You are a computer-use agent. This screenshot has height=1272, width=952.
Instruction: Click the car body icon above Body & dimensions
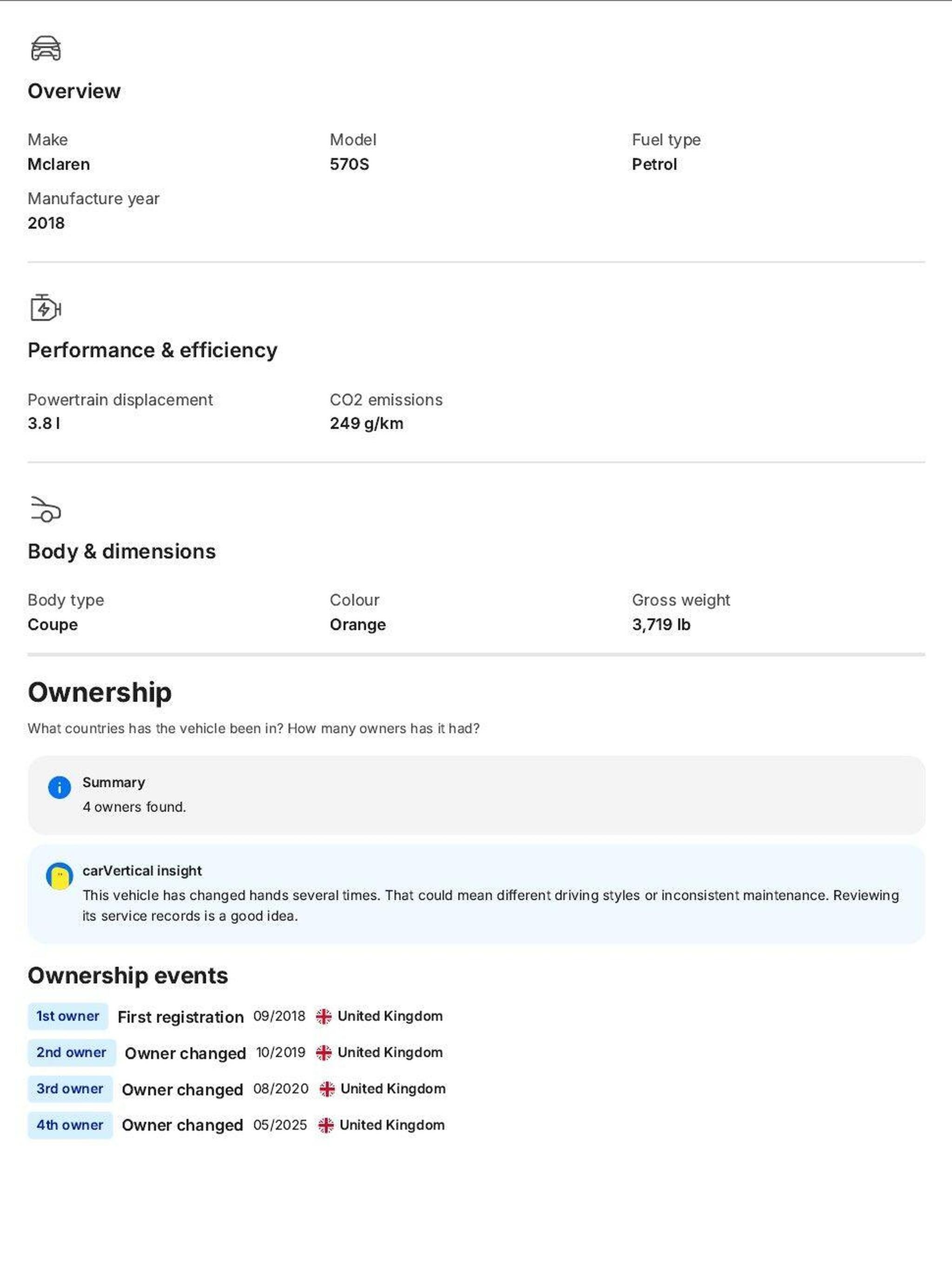(x=46, y=510)
